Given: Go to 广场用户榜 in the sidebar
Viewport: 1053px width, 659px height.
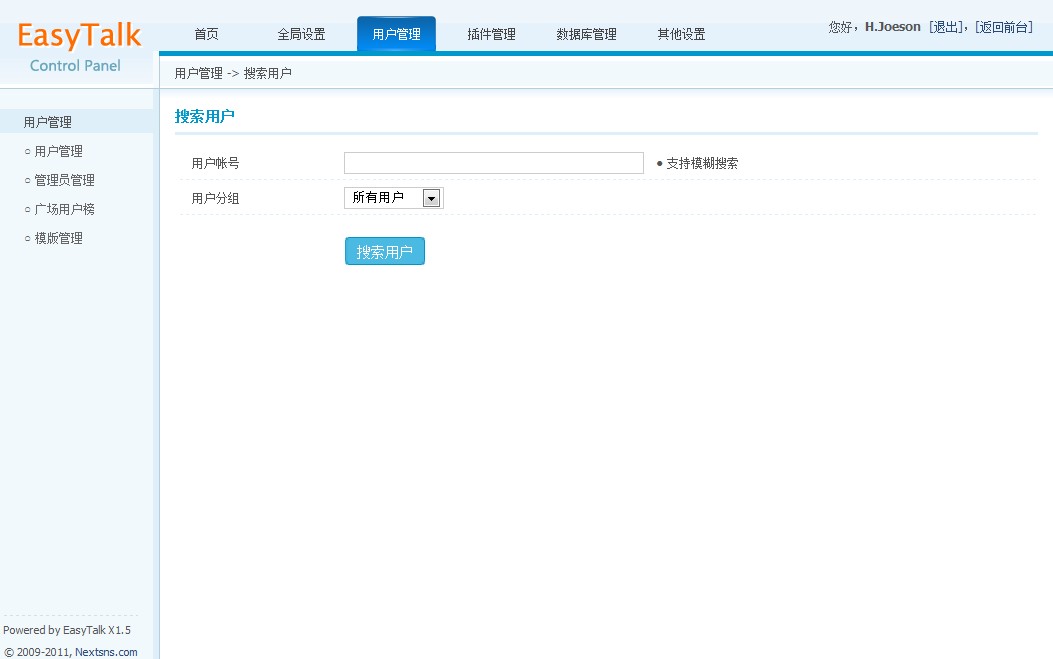Looking at the screenshot, I should point(64,210).
